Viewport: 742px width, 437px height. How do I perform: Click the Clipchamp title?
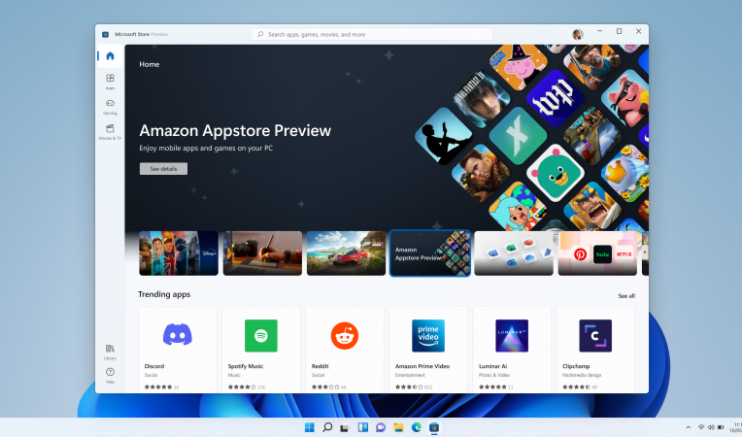click(x=576, y=366)
